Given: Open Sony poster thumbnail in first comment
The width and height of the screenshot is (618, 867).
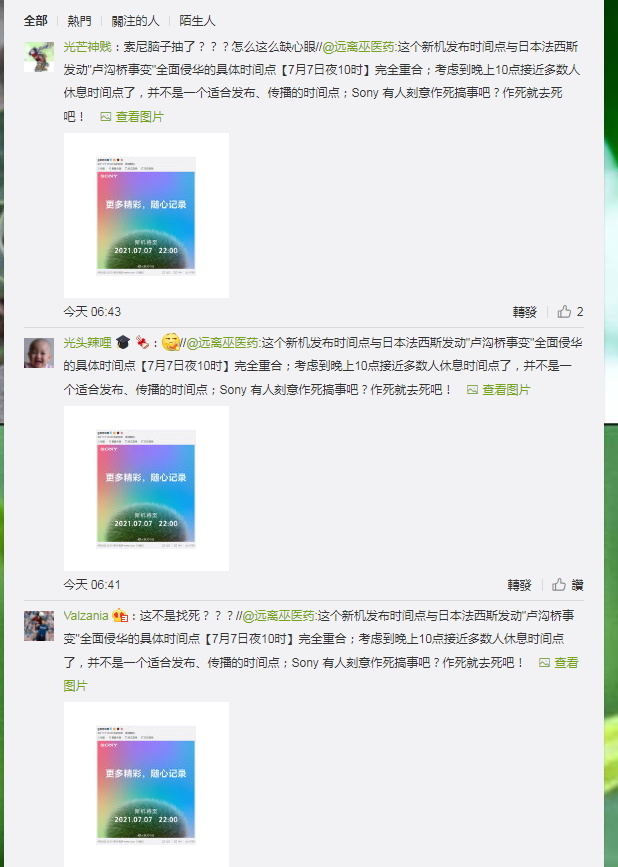Looking at the screenshot, I should pos(146,216).
